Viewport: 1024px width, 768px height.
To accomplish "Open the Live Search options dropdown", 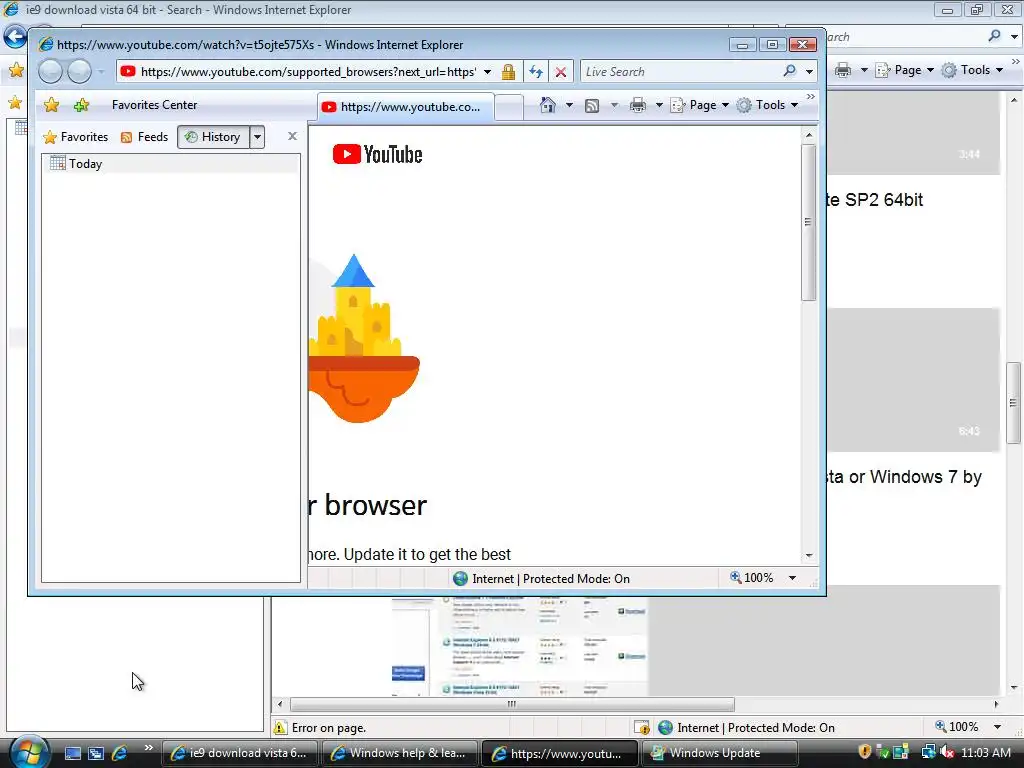I will (x=809, y=71).
